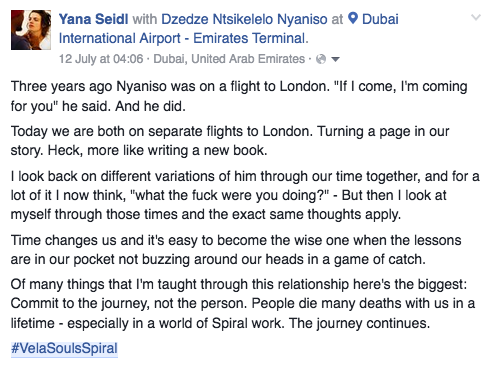Image resolution: width=490 pixels, height=370 pixels.
Task: Click the sentence "The journey continues."
Action: coord(359,323)
